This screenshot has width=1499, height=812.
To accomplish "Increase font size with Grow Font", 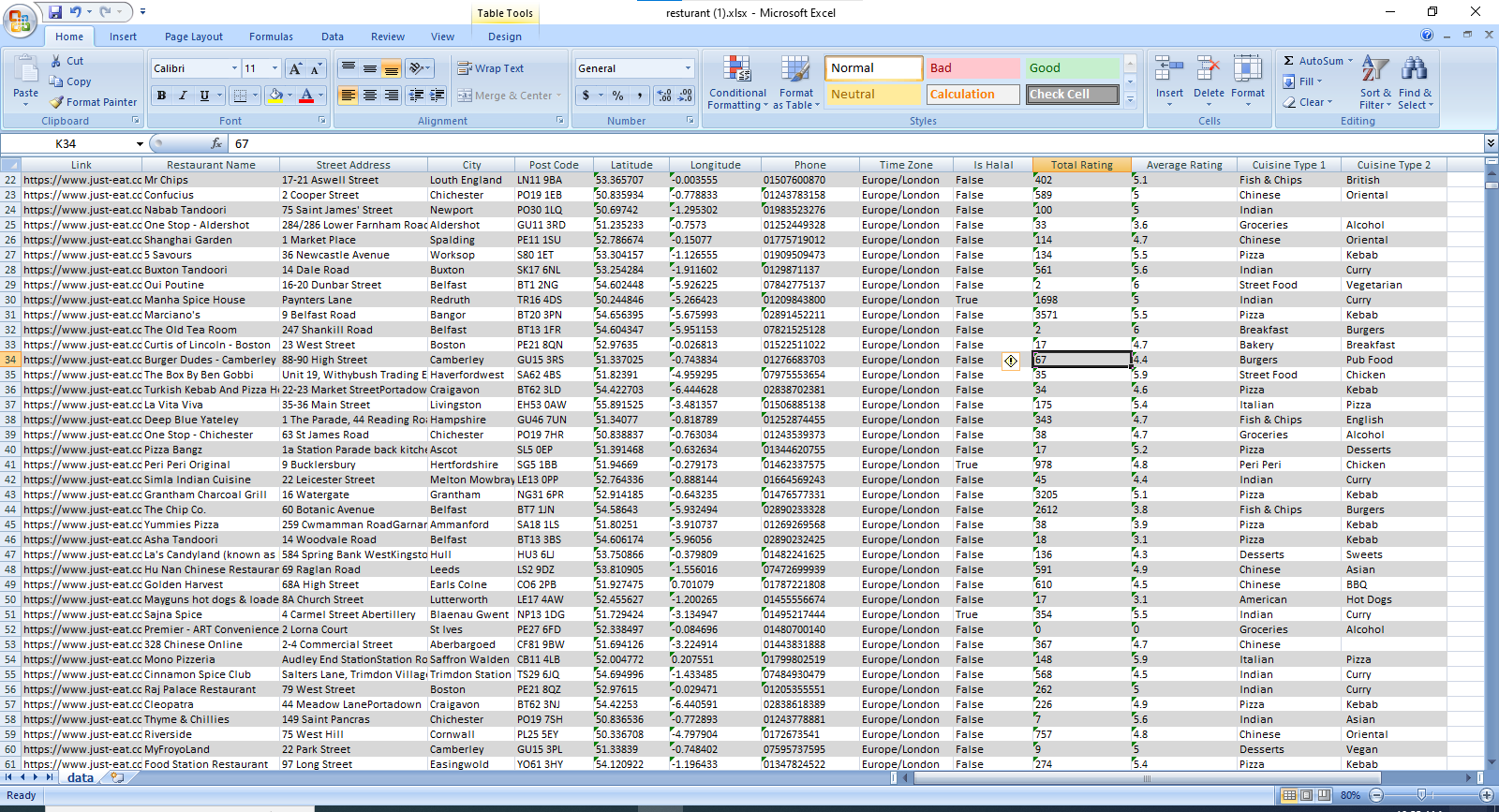I will pos(295,68).
